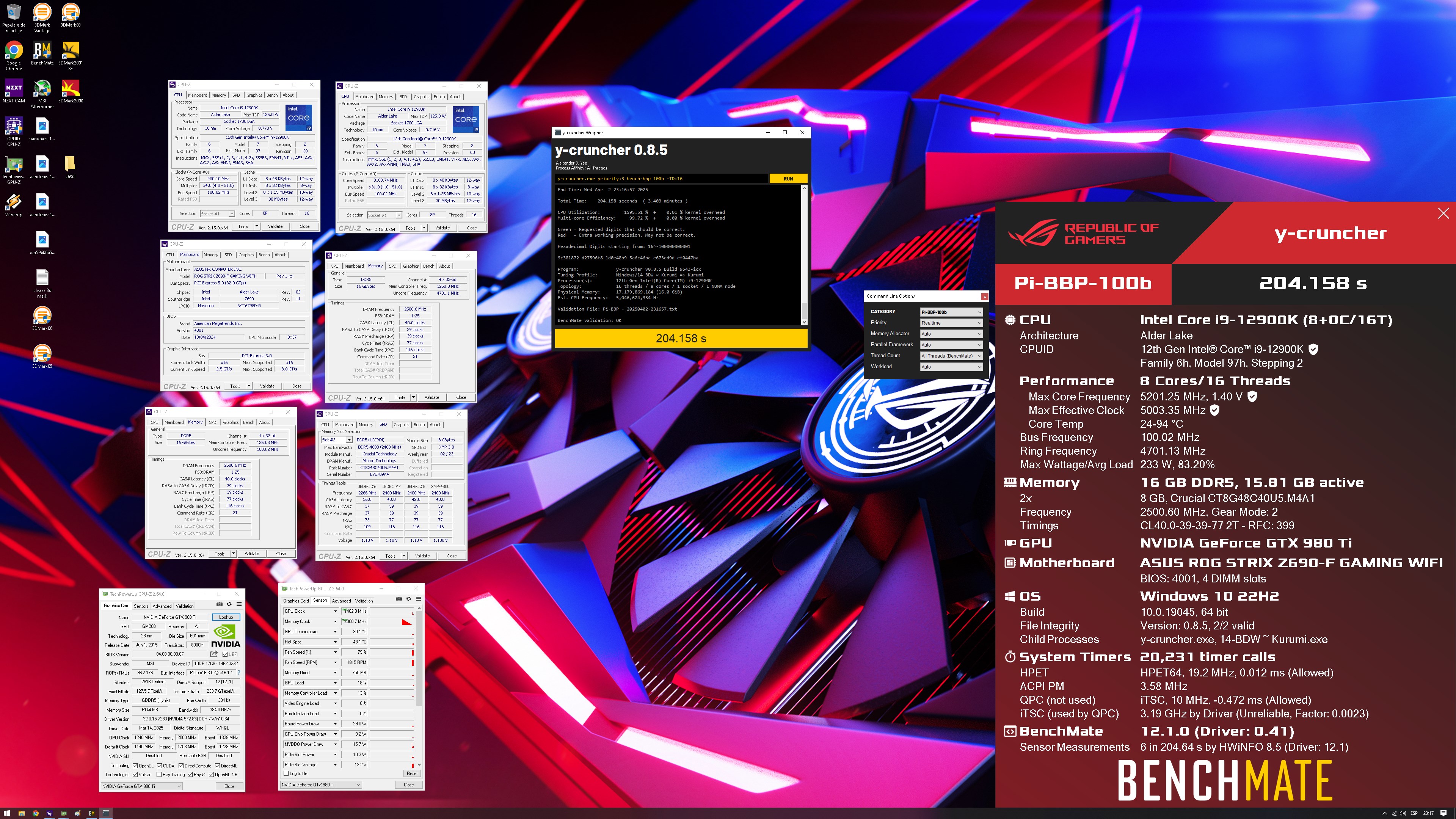
Task: Click Validate in the CPU-Z SPD window
Action: coord(422,556)
